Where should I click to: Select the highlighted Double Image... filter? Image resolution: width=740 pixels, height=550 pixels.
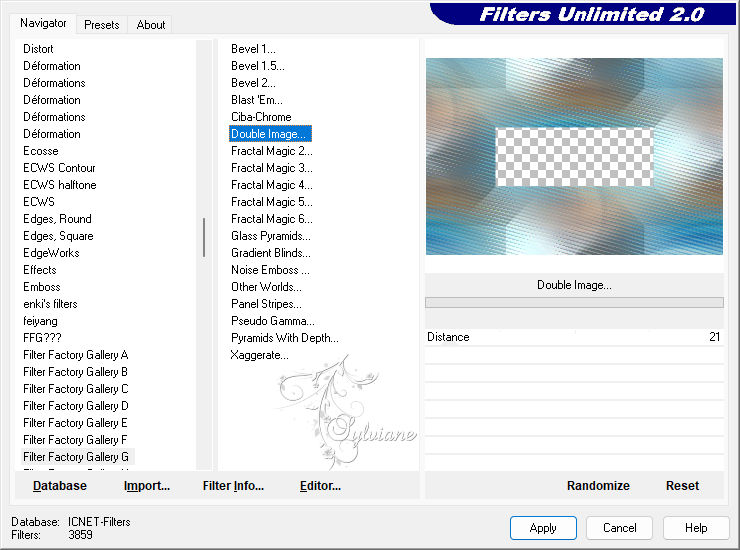[x=270, y=134]
